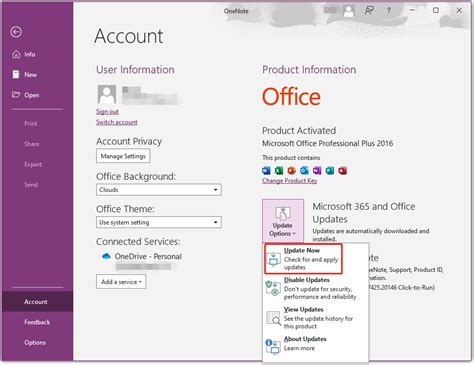Select Print in the sidebar
Image resolution: width=474 pixels, height=365 pixels.
[x=31, y=124]
